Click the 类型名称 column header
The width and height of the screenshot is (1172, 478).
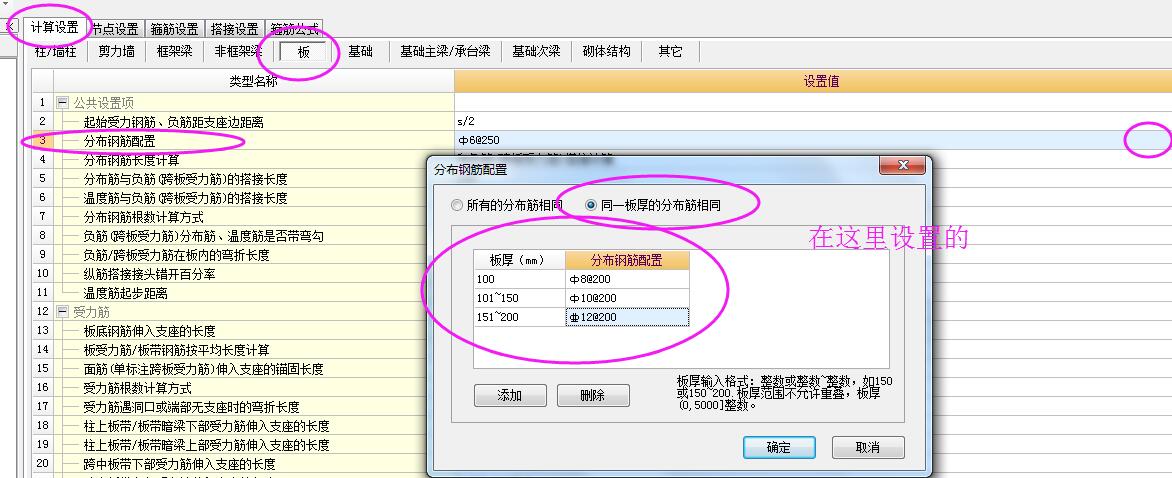click(253, 81)
